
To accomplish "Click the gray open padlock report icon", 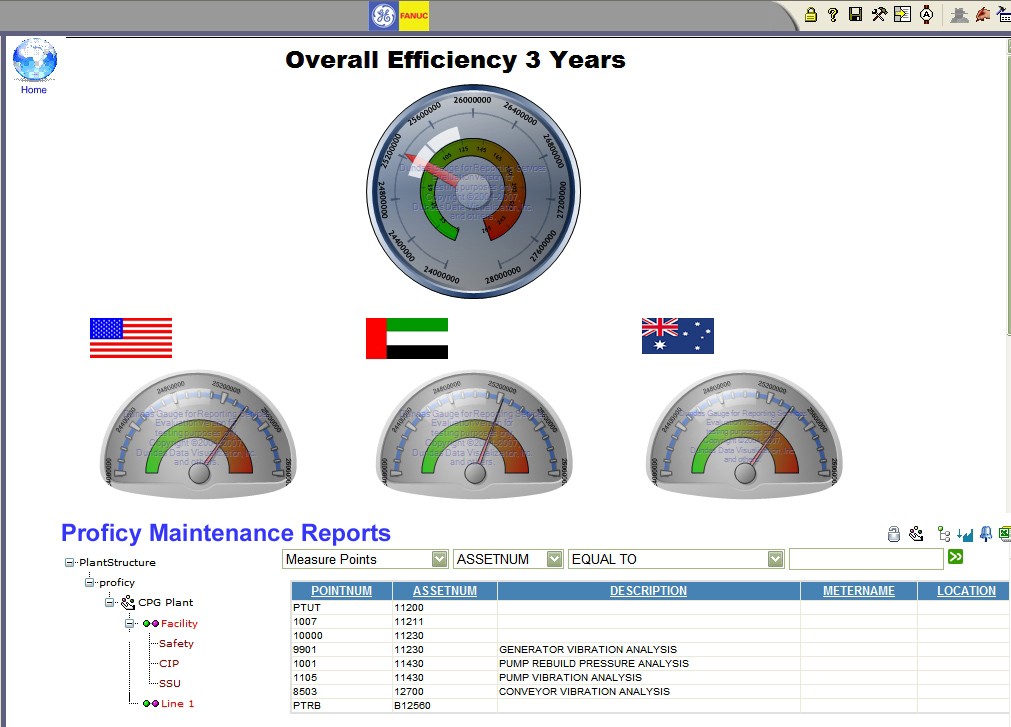I will point(894,534).
